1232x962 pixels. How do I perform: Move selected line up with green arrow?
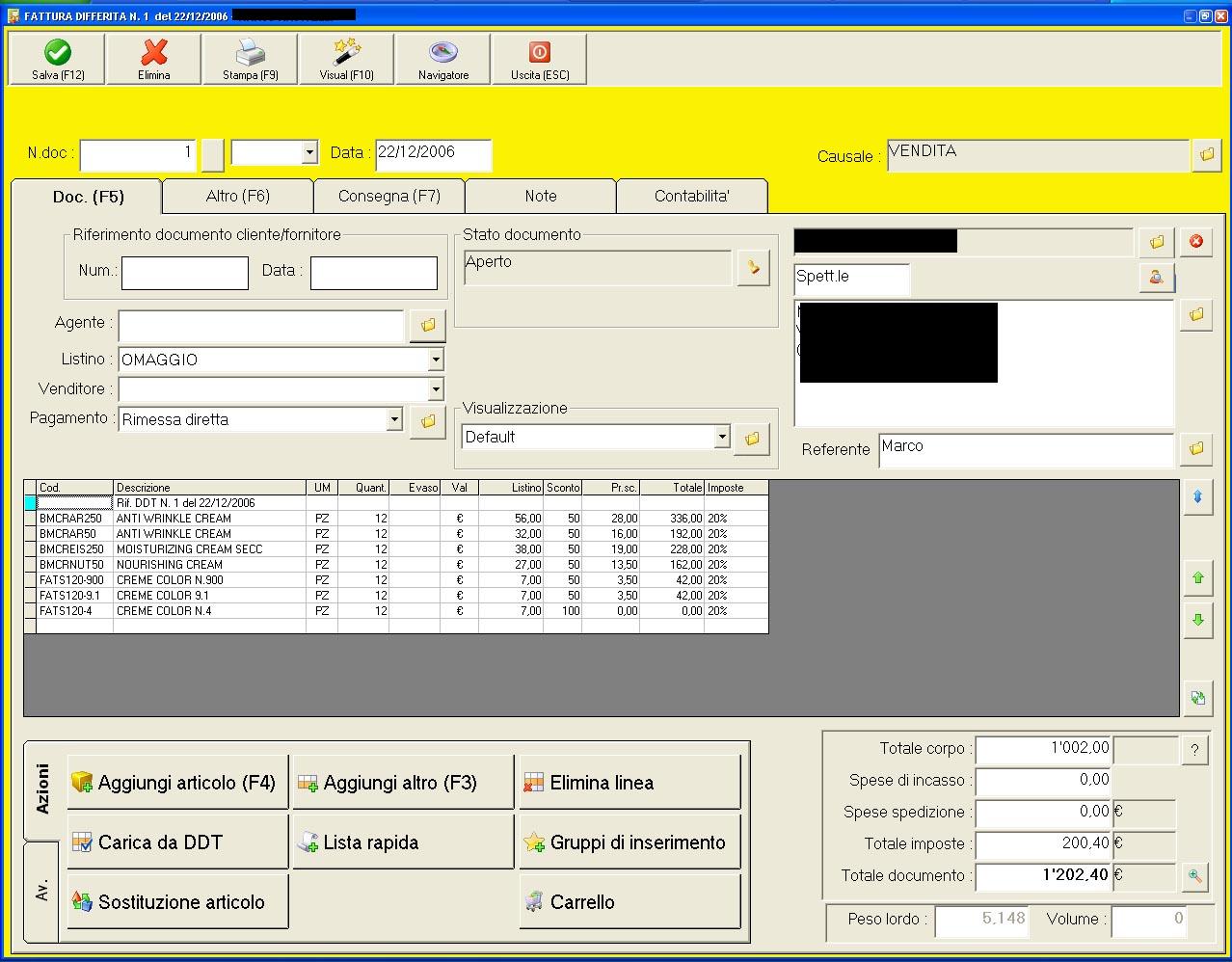coord(1197,578)
